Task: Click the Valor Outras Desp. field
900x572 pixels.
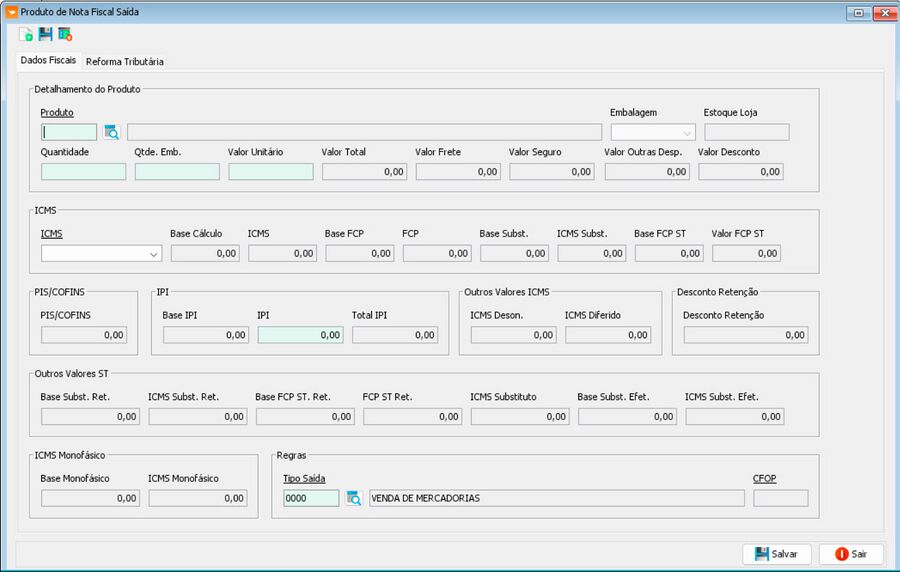Action: pyautogui.click(x=647, y=172)
